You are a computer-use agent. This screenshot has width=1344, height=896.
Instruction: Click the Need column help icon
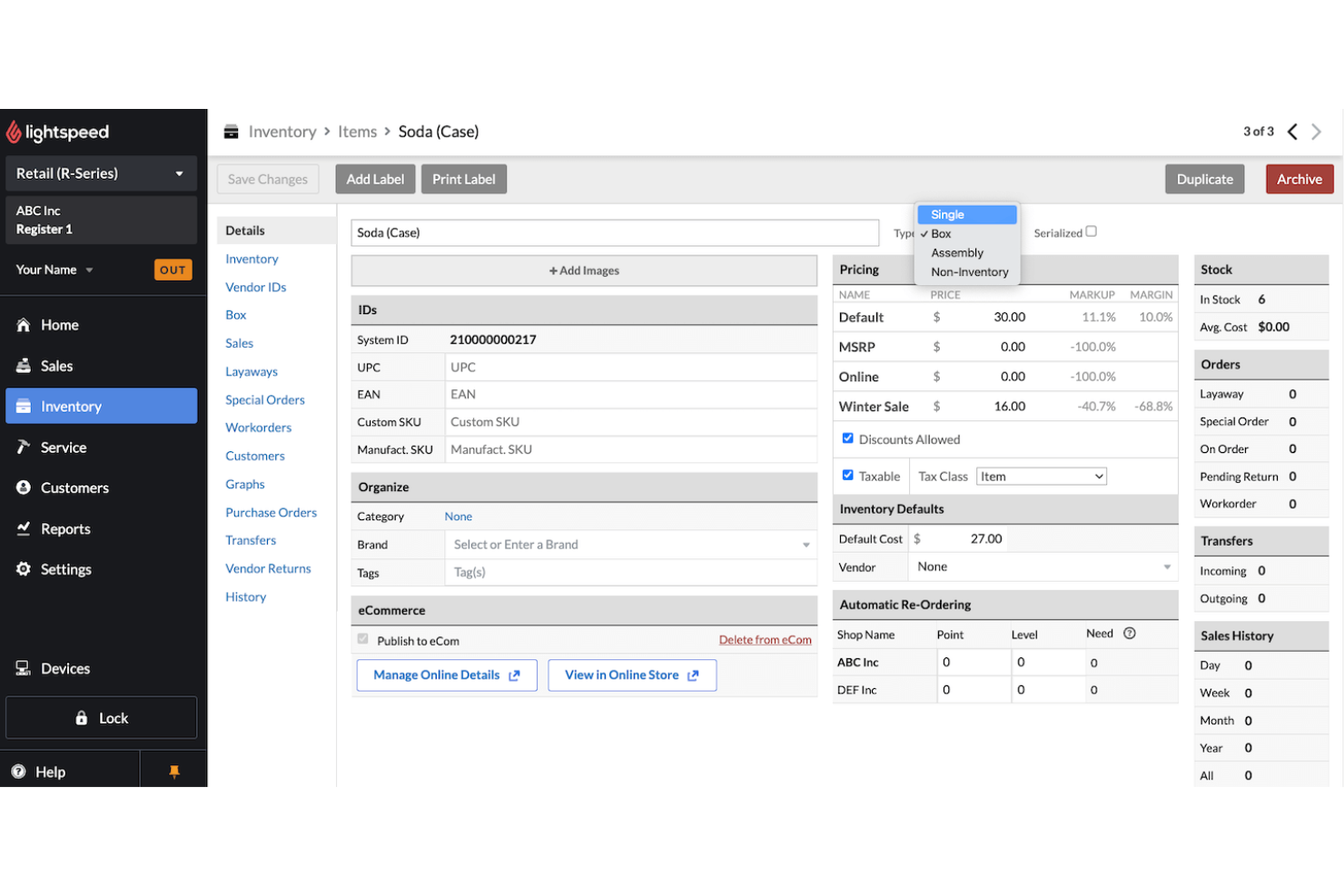[1130, 634]
